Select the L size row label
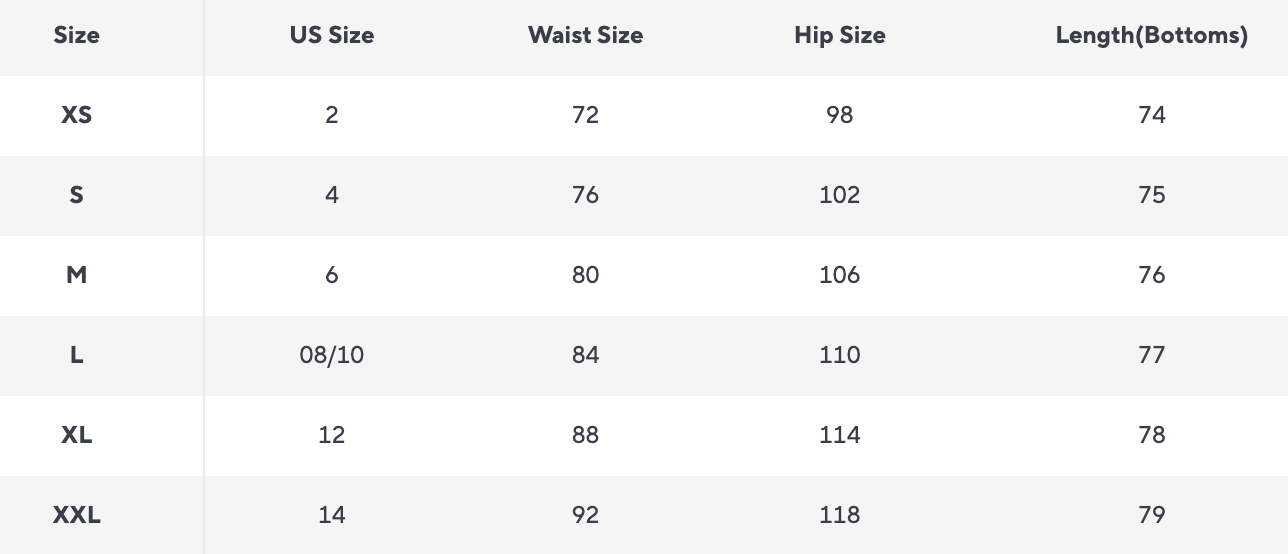Image resolution: width=1288 pixels, height=554 pixels. click(77, 355)
